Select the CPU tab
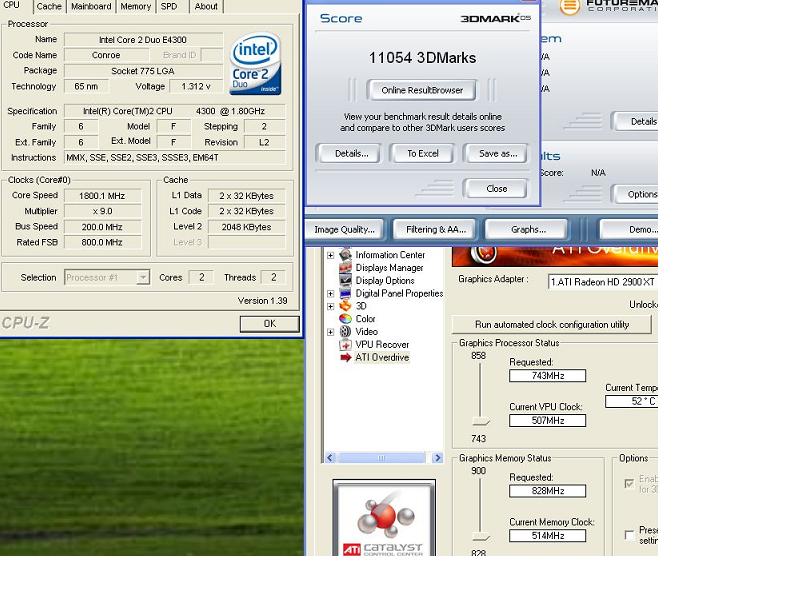 click(x=12, y=6)
